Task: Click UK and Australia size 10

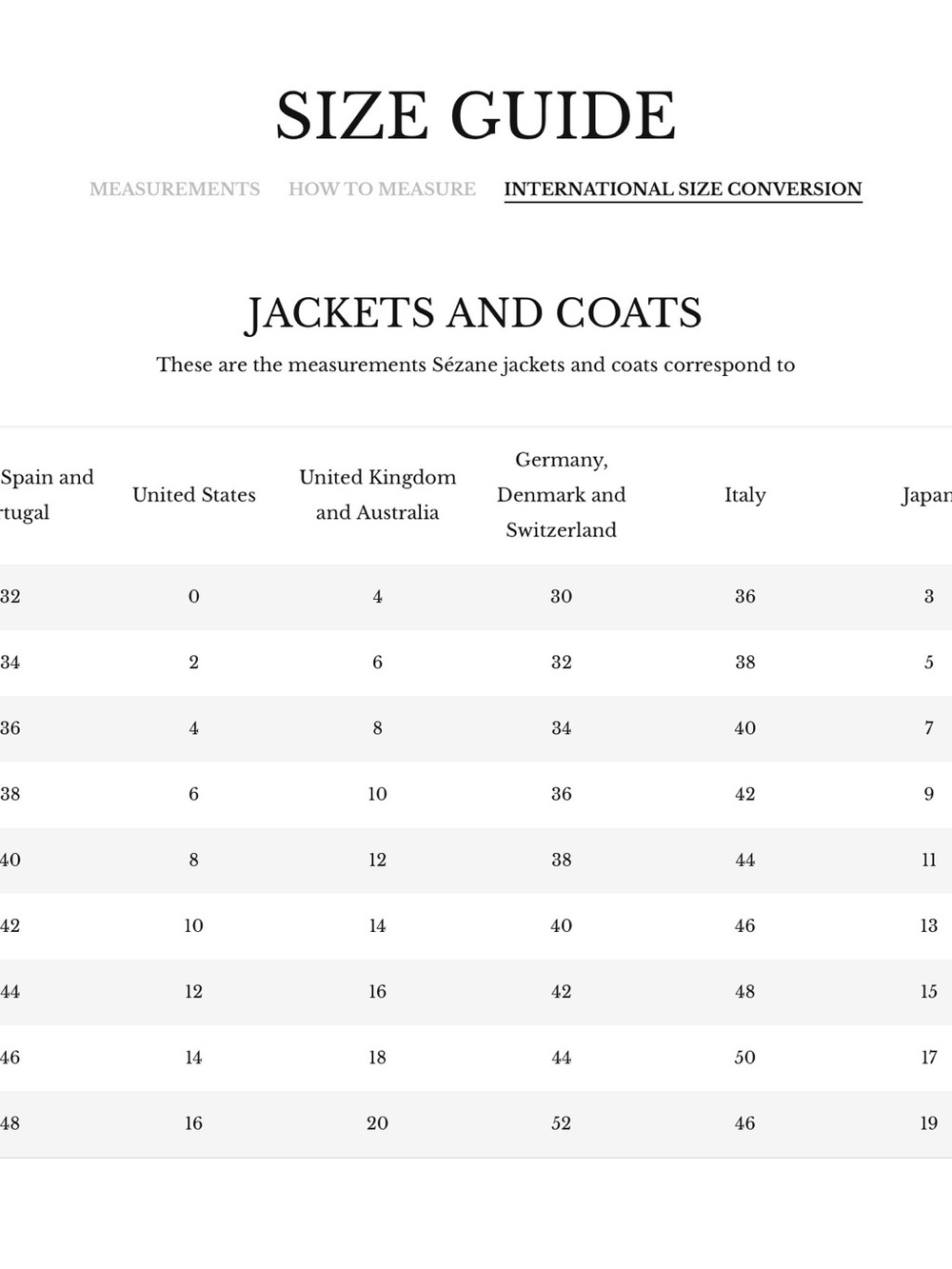Action: (378, 794)
